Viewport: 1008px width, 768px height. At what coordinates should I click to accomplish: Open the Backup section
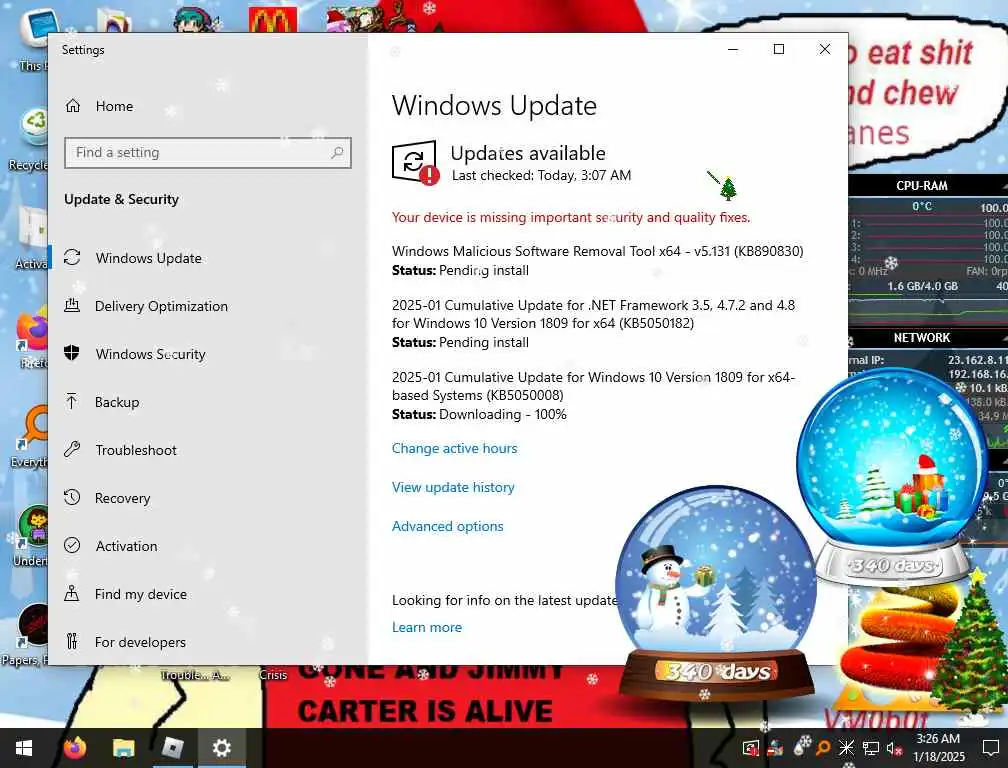(x=116, y=402)
